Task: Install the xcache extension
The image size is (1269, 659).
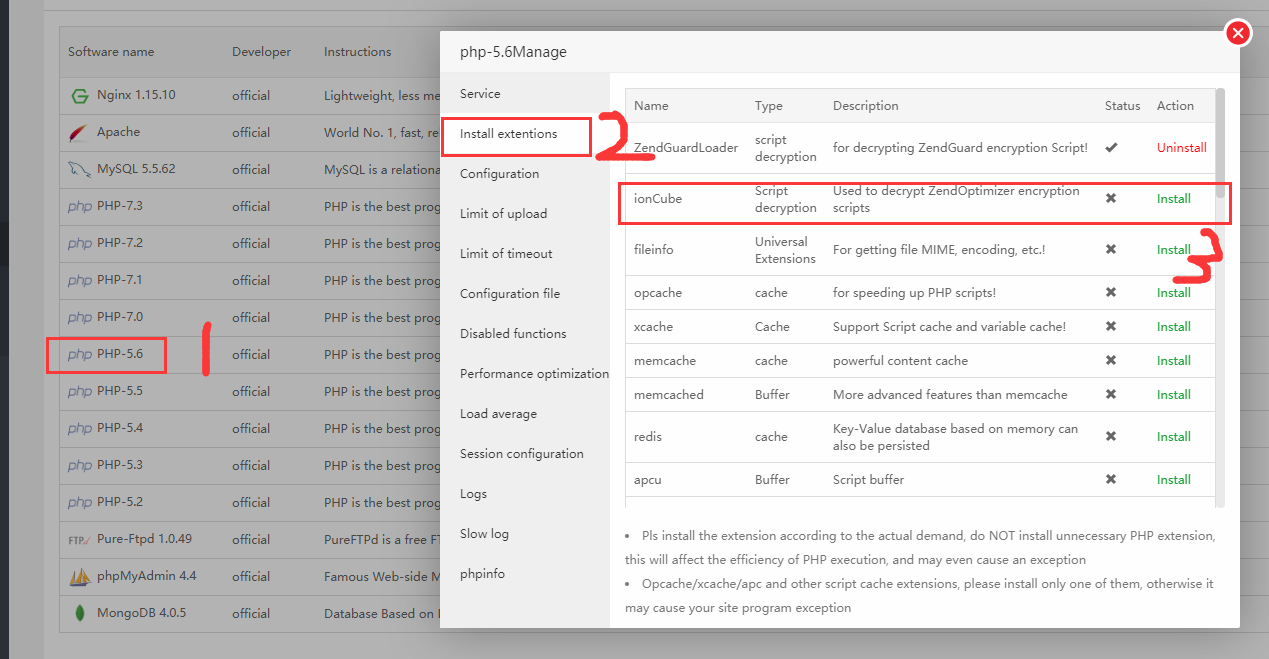Action: pos(1173,327)
